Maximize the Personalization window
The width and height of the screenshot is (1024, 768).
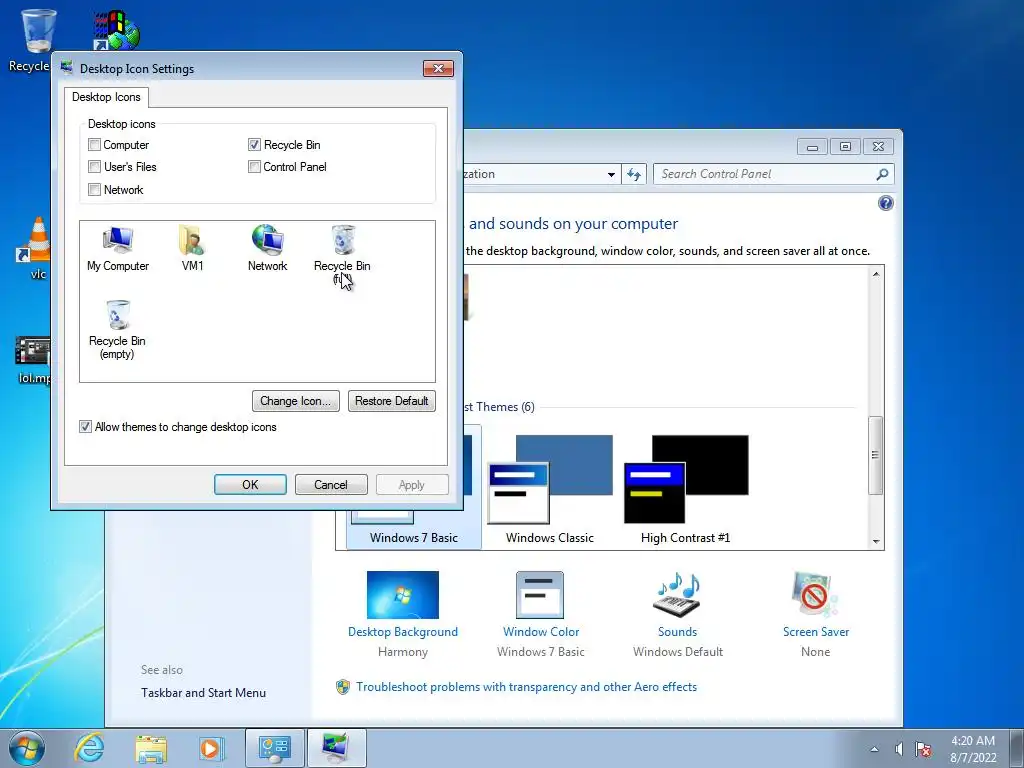click(845, 146)
